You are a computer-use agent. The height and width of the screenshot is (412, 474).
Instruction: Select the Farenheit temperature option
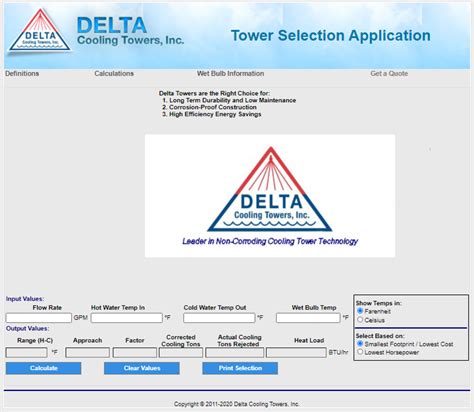[360, 311]
